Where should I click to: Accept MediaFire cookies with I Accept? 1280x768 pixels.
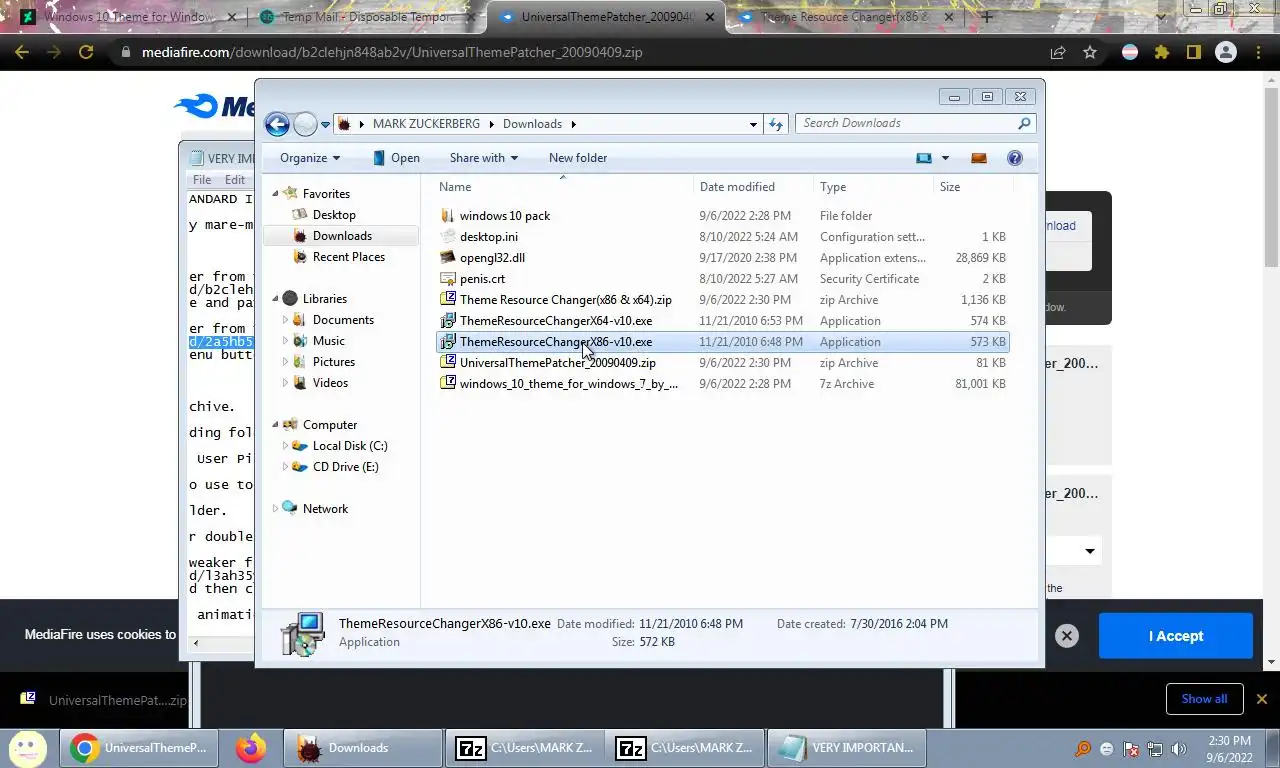click(1176, 636)
